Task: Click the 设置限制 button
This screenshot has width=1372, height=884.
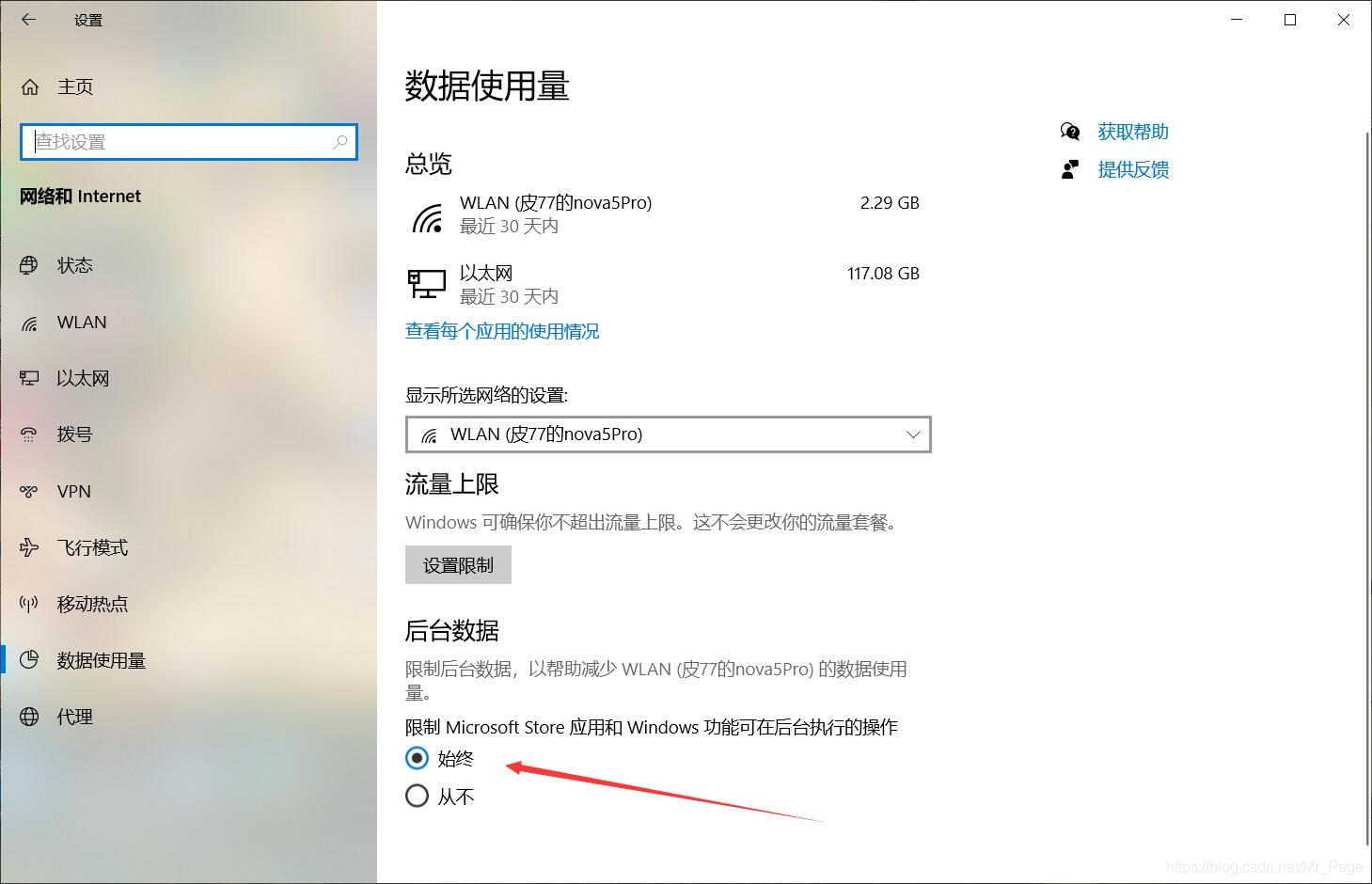Action: tap(458, 565)
